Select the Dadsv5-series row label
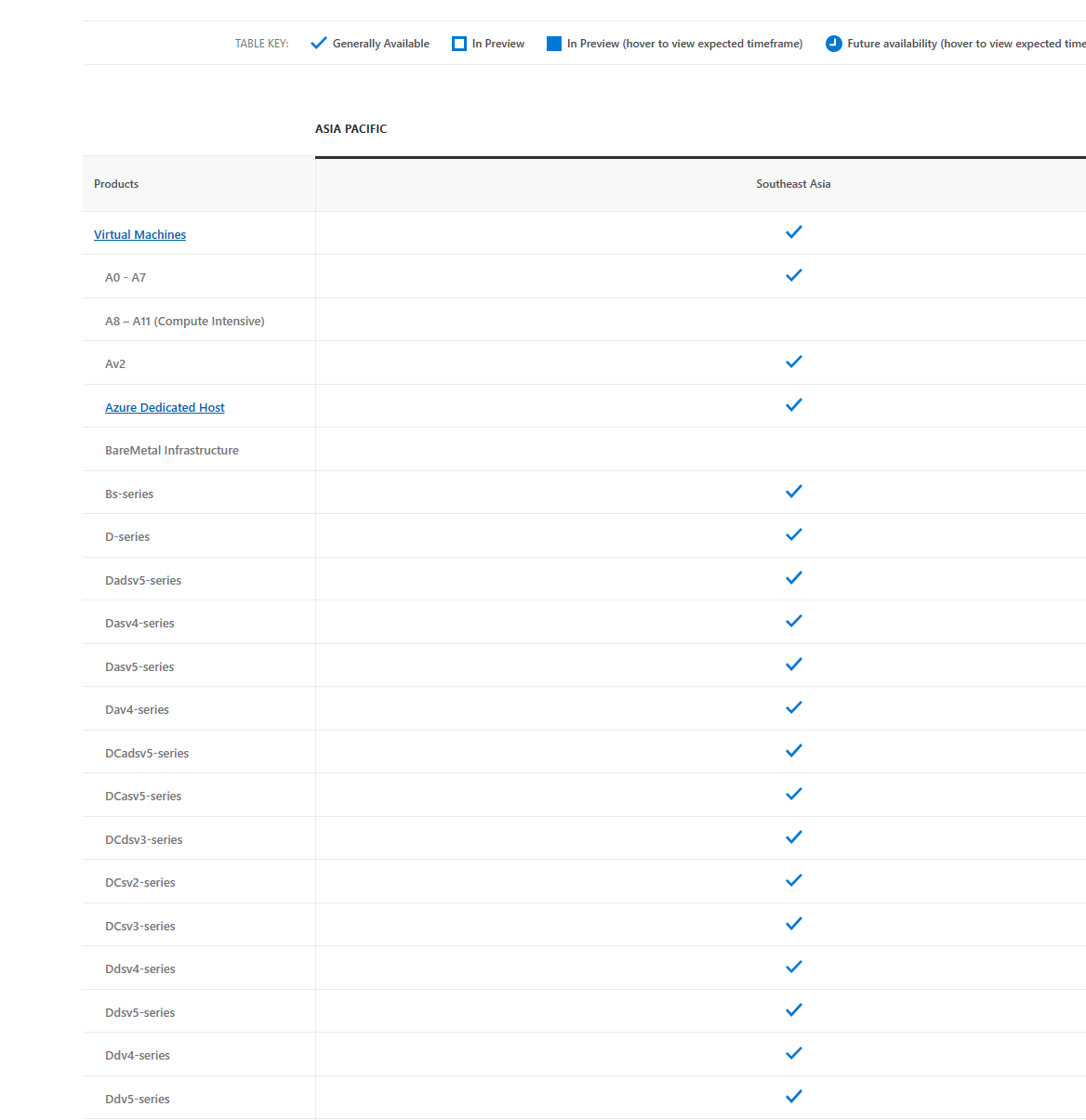This screenshot has height=1120, width=1086. coord(143,581)
